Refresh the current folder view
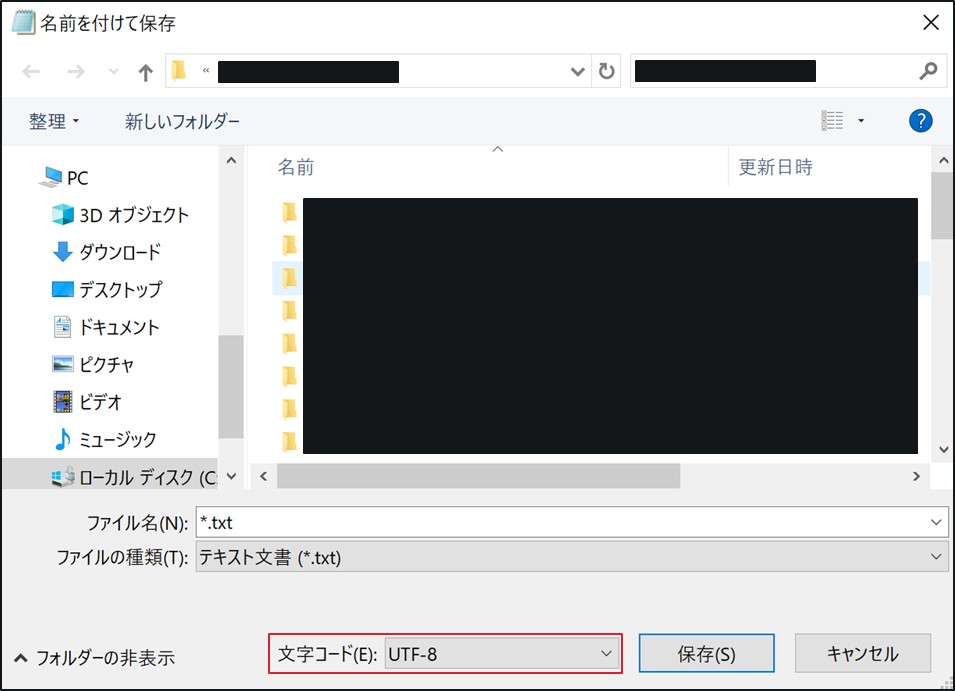Screen dimensions: 955x691 tap(606, 71)
